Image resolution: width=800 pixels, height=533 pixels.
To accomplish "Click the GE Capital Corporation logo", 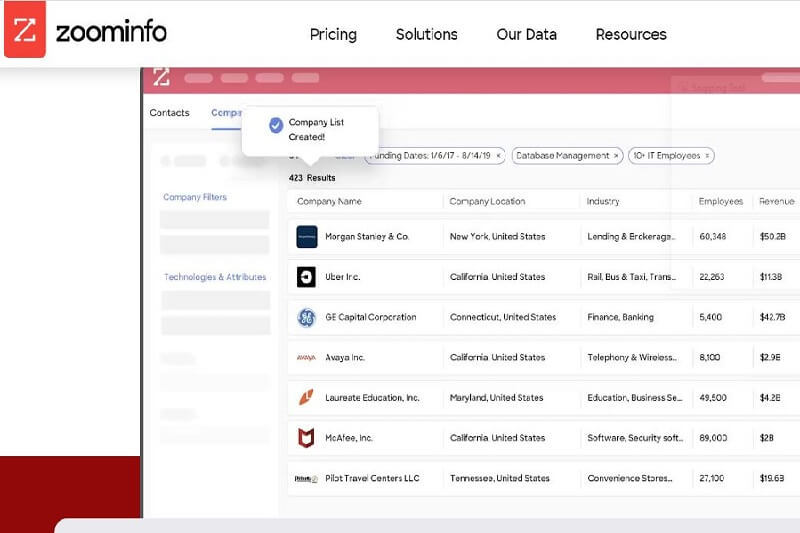I will coord(306,318).
